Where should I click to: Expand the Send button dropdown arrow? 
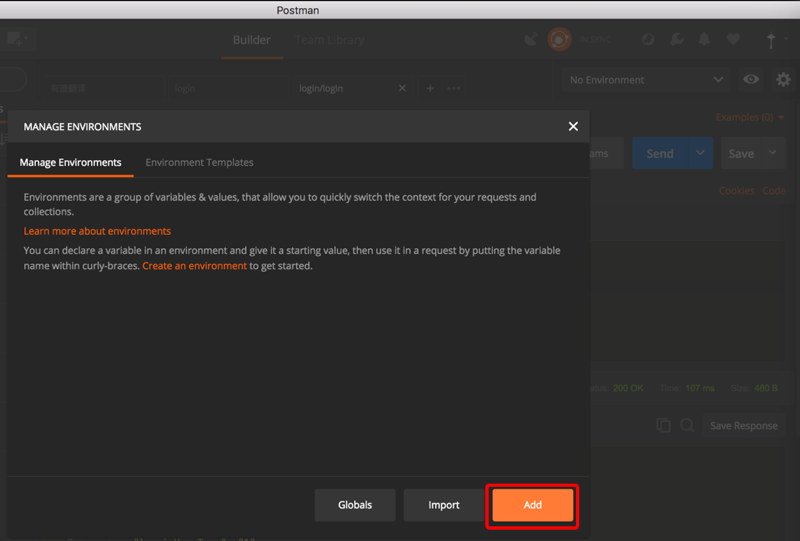[x=700, y=153]
